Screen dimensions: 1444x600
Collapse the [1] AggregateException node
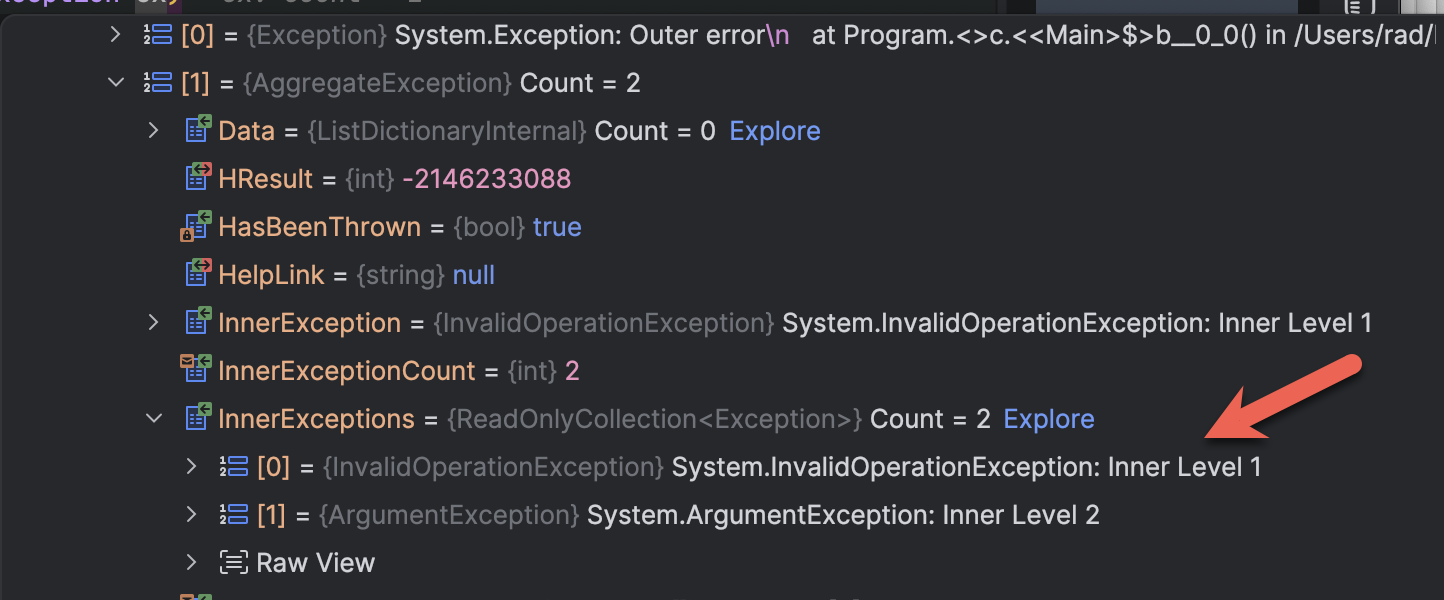click(116, 83)
